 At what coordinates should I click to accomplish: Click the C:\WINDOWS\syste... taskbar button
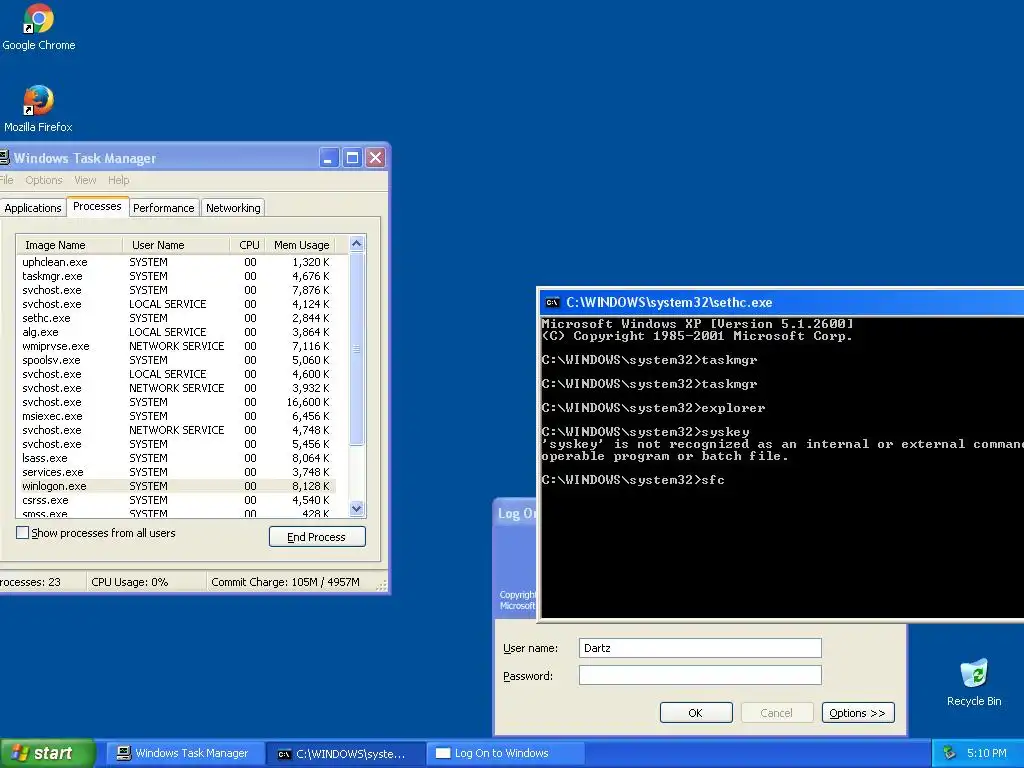tap(345, 754)
